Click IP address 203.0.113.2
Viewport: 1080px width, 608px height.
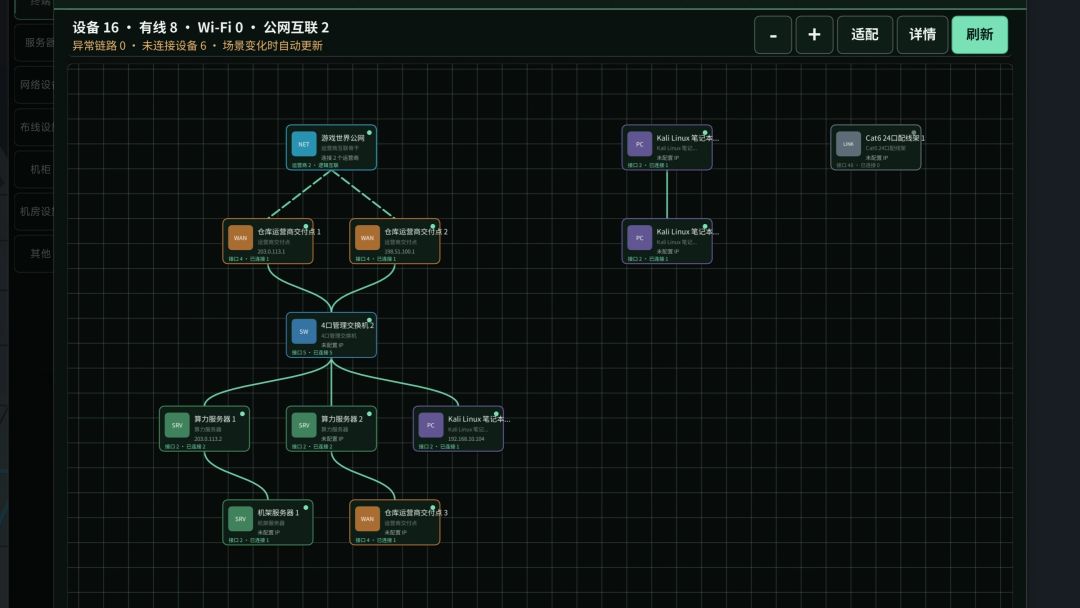pyautogui.click(x=208, y=439)
